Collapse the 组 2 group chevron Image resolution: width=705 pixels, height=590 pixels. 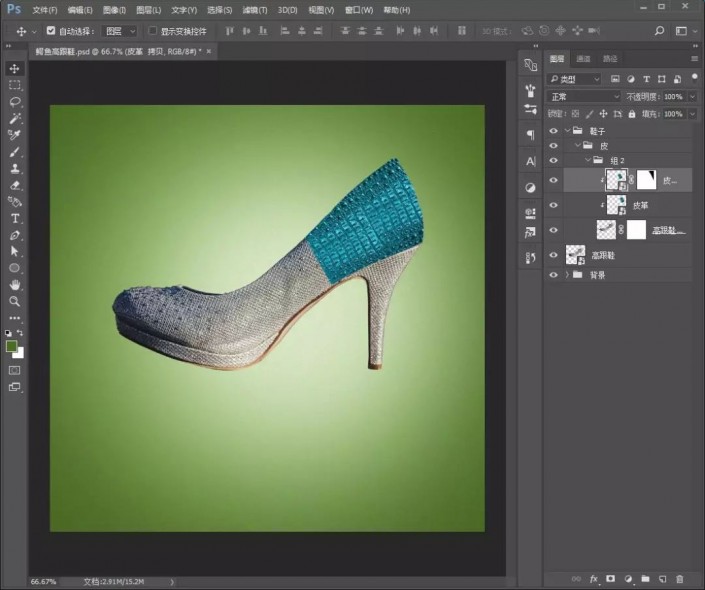click(588, 161)
